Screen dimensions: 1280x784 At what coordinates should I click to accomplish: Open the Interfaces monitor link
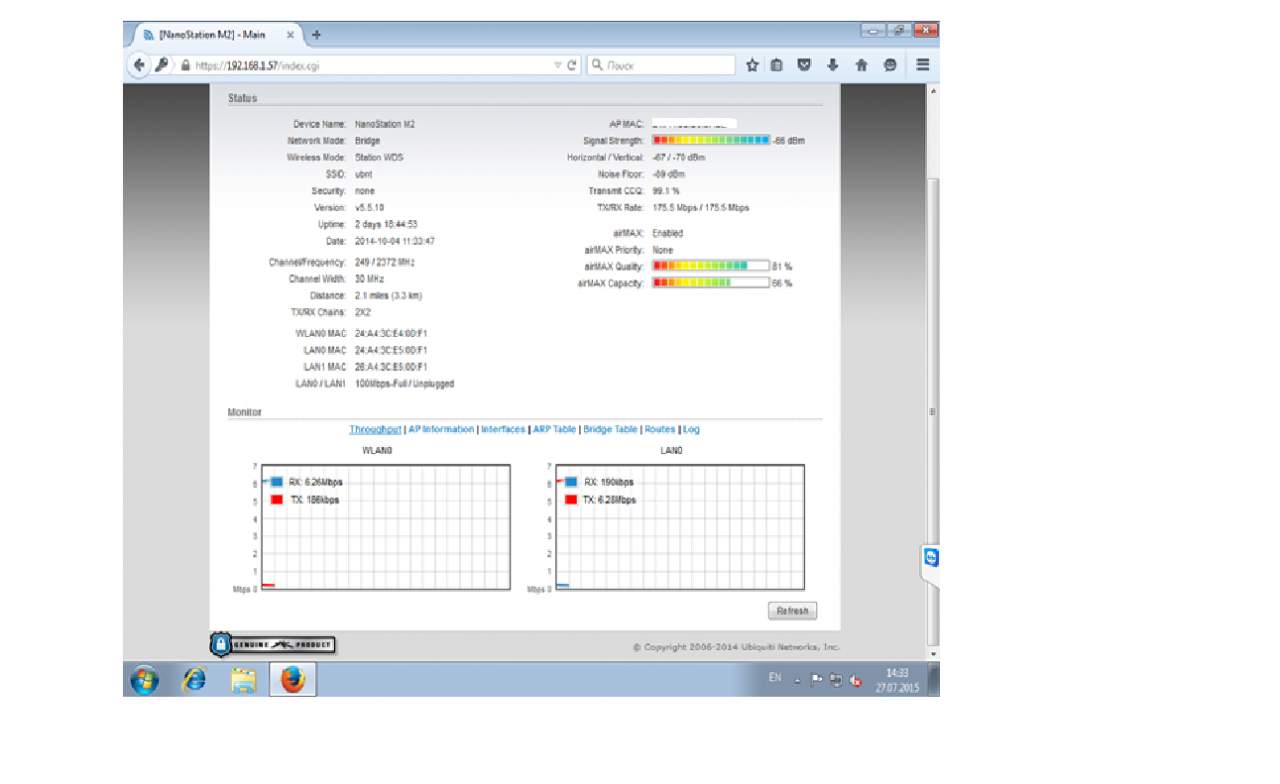coord(503,430)
